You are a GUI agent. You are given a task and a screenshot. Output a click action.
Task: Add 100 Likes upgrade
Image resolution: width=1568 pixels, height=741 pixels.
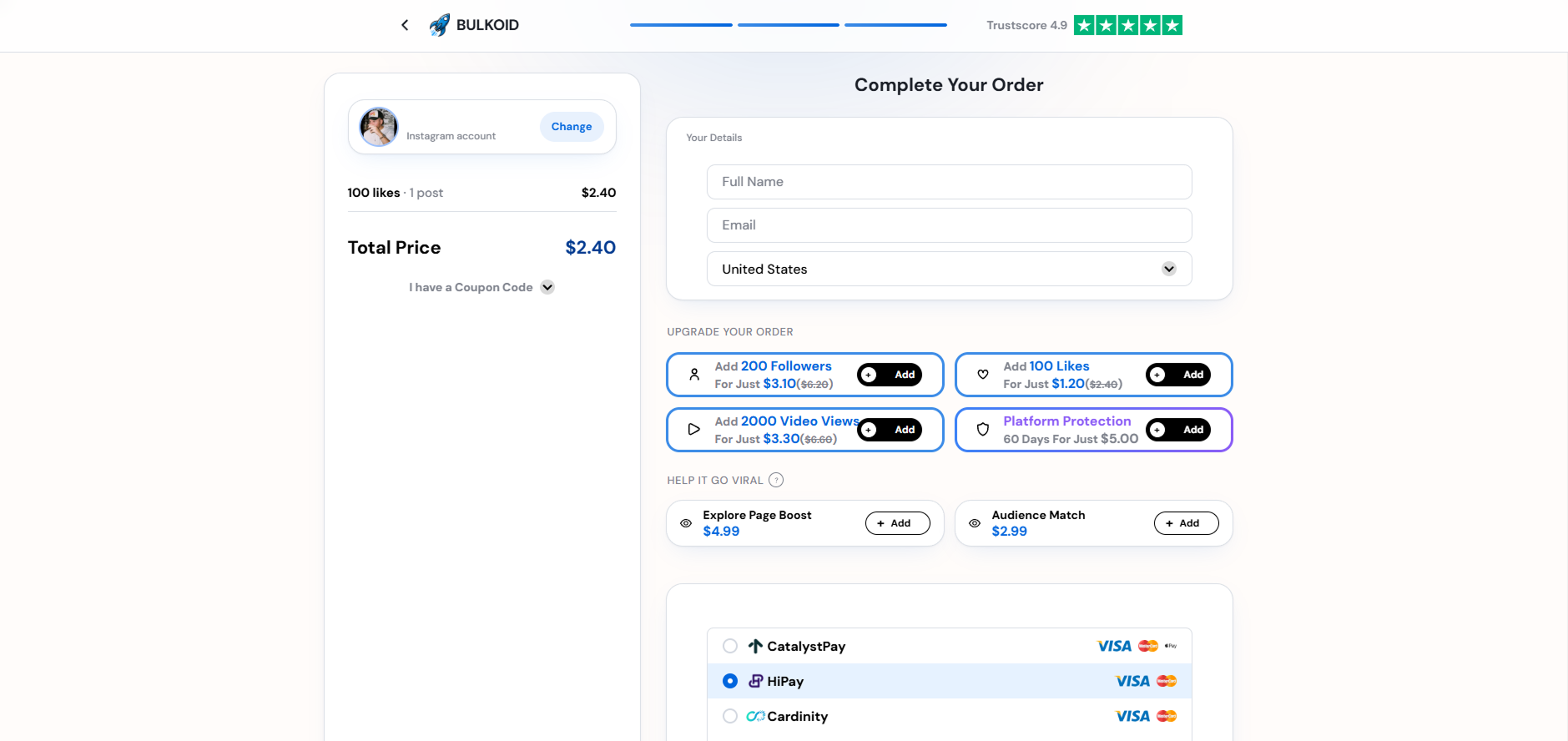click(1178, 375)
